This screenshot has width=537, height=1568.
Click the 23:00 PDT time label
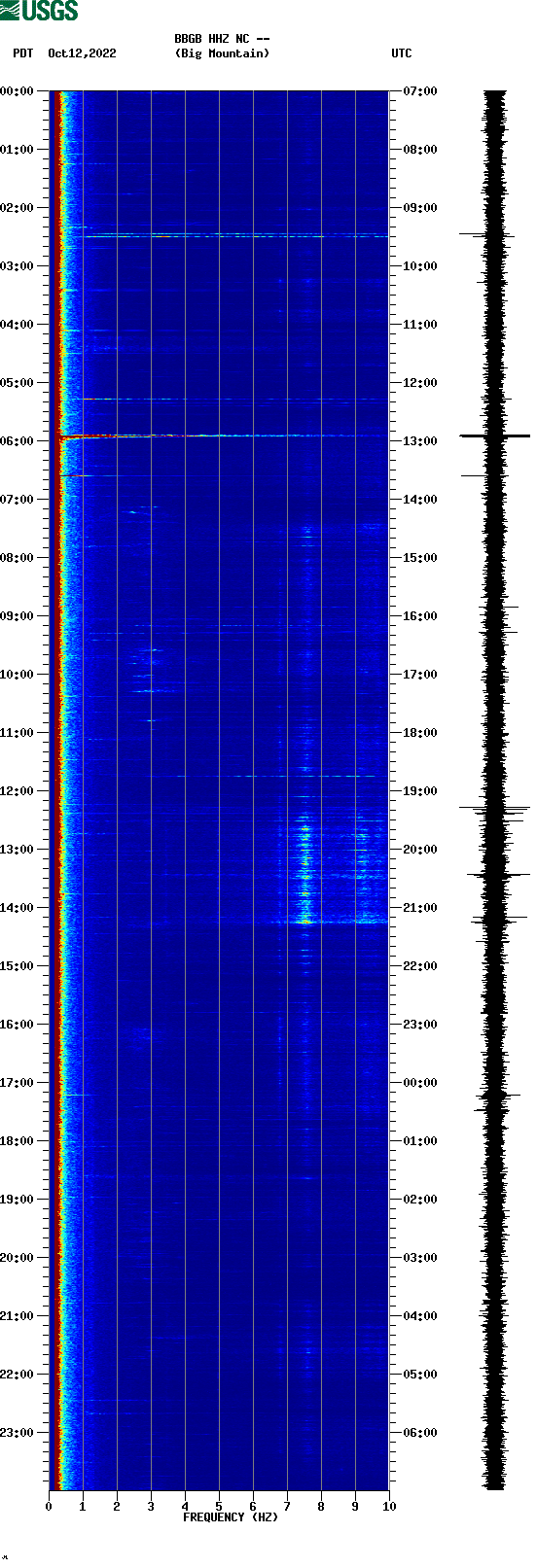click(17, 1433)
